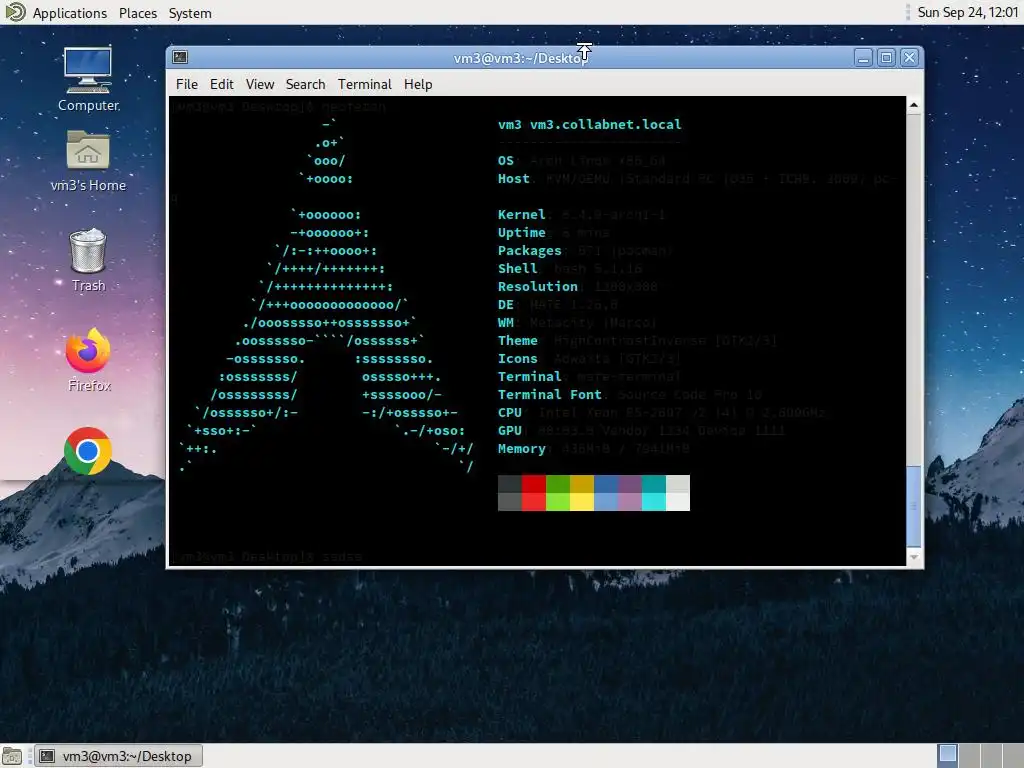Click the vm3.collabnet.local hostname text
Viewport: 1024px width, 768px height.
coord(605,124)
